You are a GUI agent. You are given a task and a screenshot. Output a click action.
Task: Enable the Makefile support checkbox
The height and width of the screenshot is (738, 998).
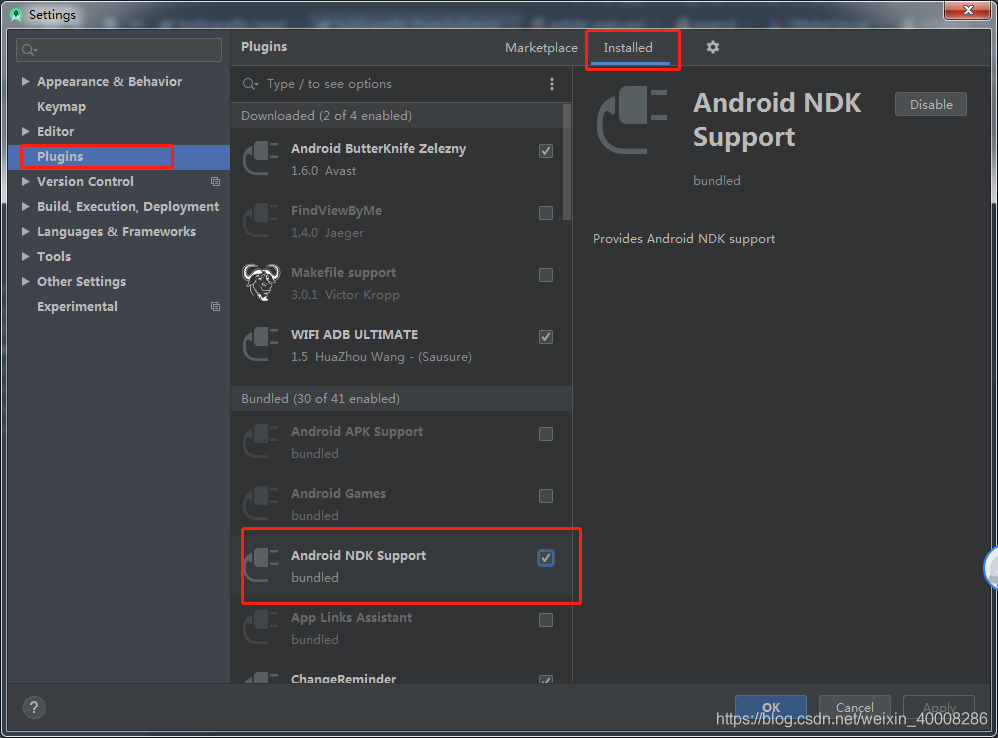pos(545,275)
